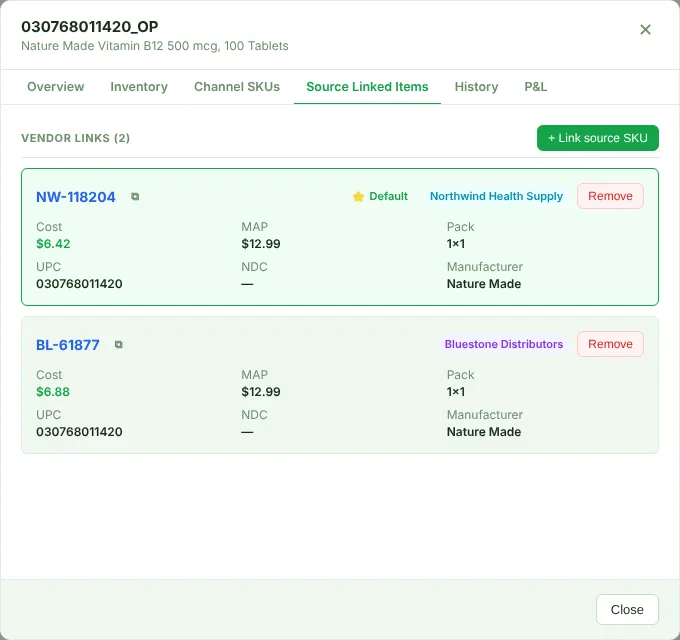
Task: Copy the NW-118204 SKU code
Action: (135, 196)
